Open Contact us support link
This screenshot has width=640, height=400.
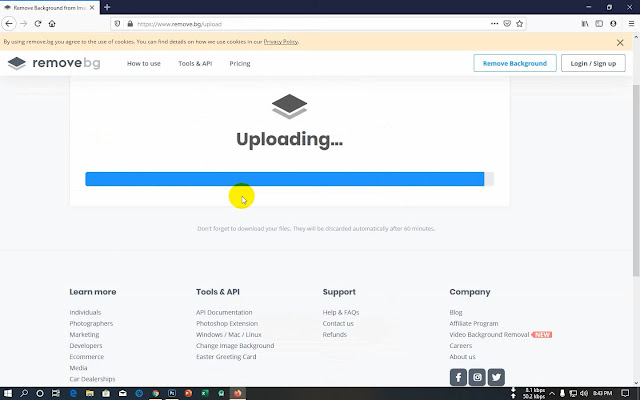click(338, 323)
